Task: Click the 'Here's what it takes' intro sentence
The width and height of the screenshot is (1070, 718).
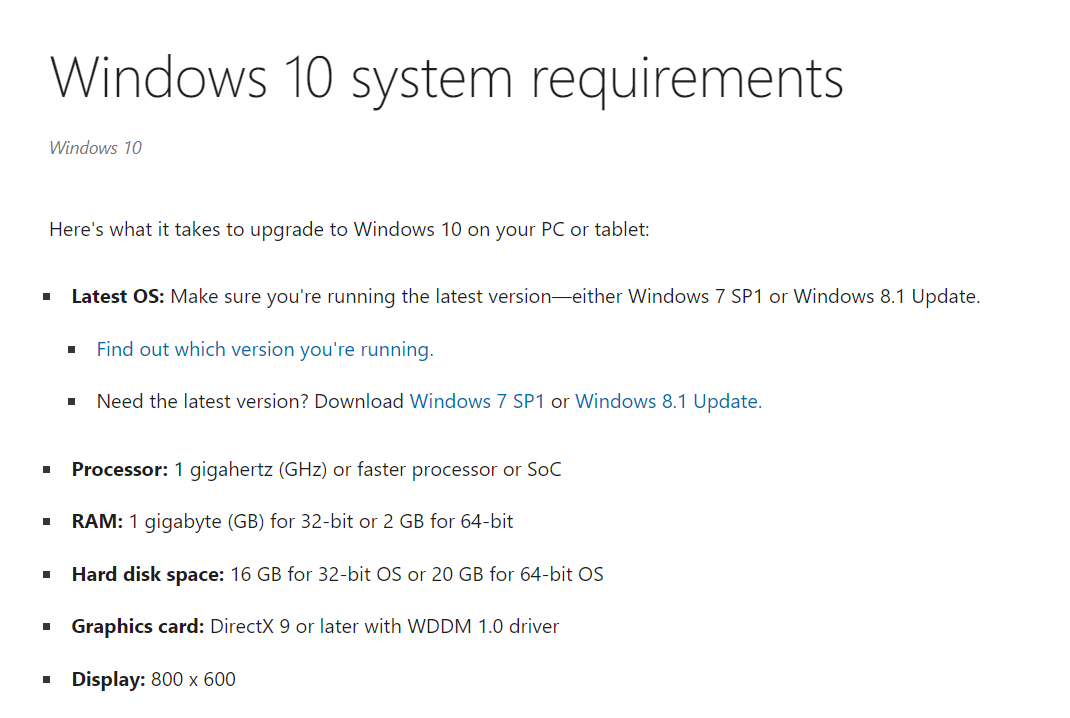Action: tap(349, 229)
